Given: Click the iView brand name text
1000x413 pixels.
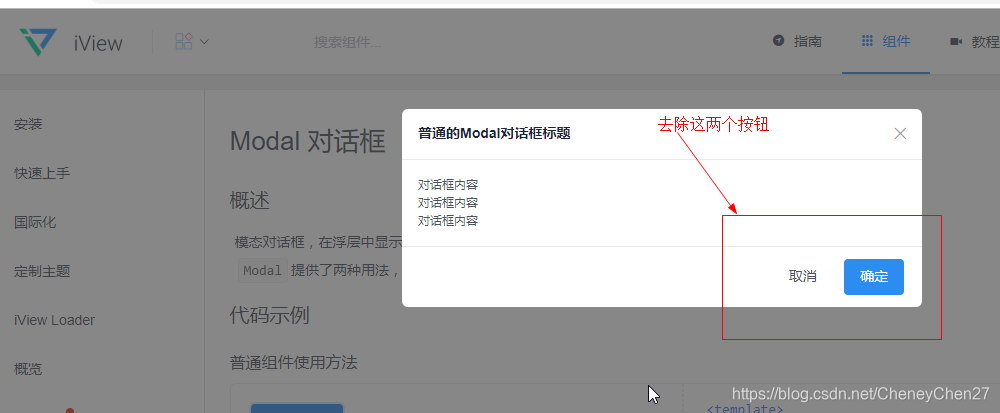Looking at the screenshot, I should coord(98,43).
